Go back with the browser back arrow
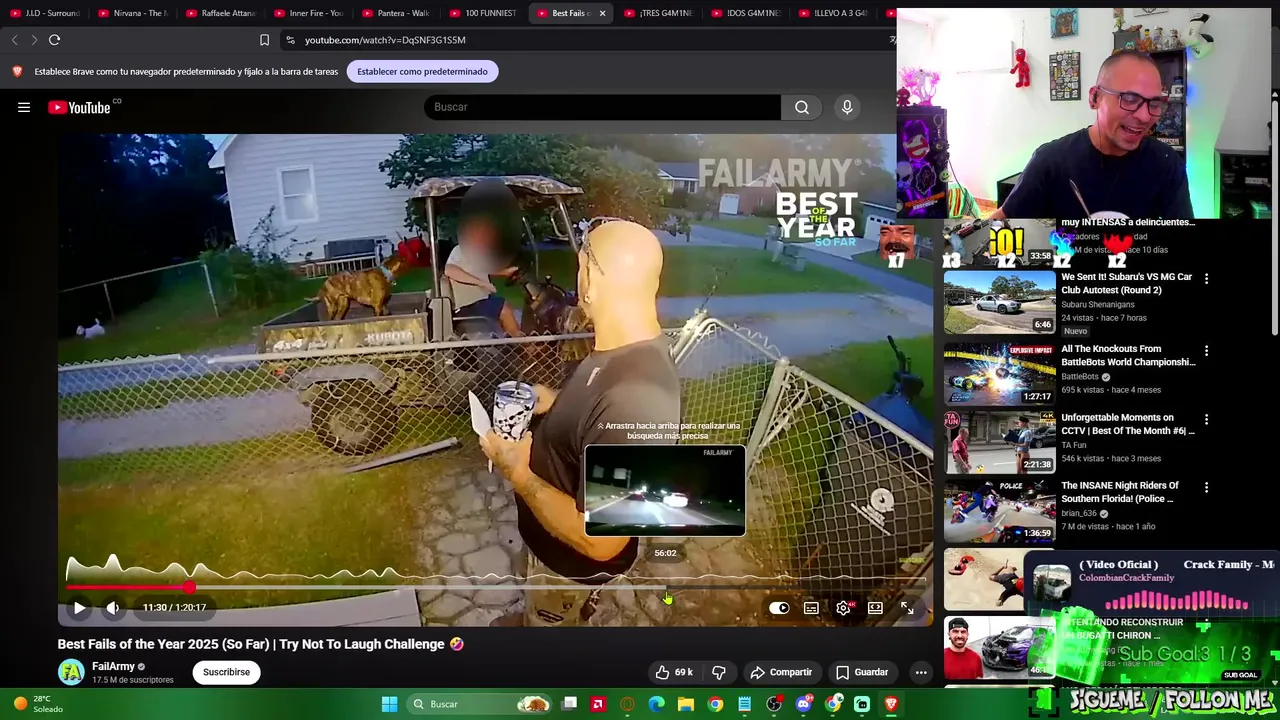 14,40
